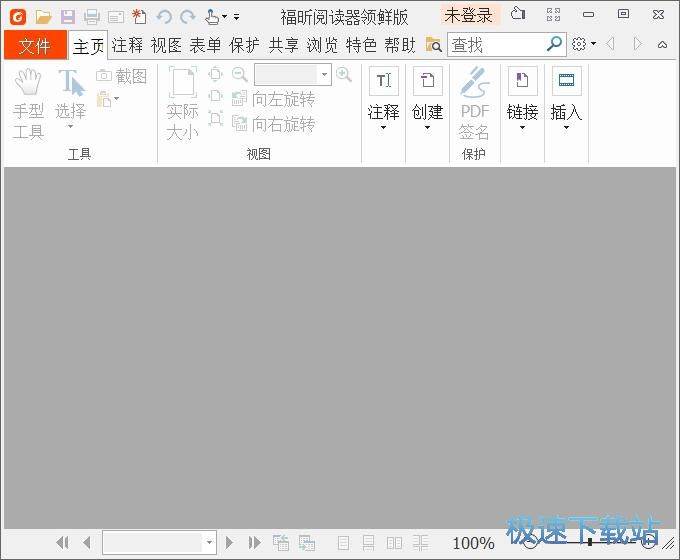Click the magnifier search button

pyautogui.click(x=555, y=44)
